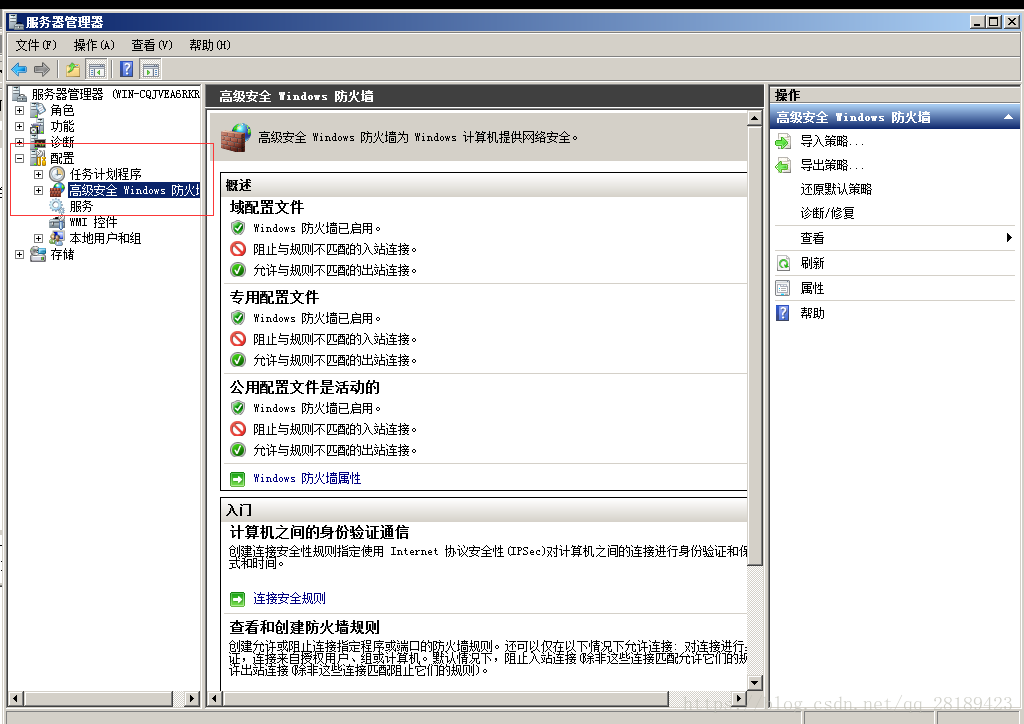Open the 查看(V) menu

click(152, 45)
